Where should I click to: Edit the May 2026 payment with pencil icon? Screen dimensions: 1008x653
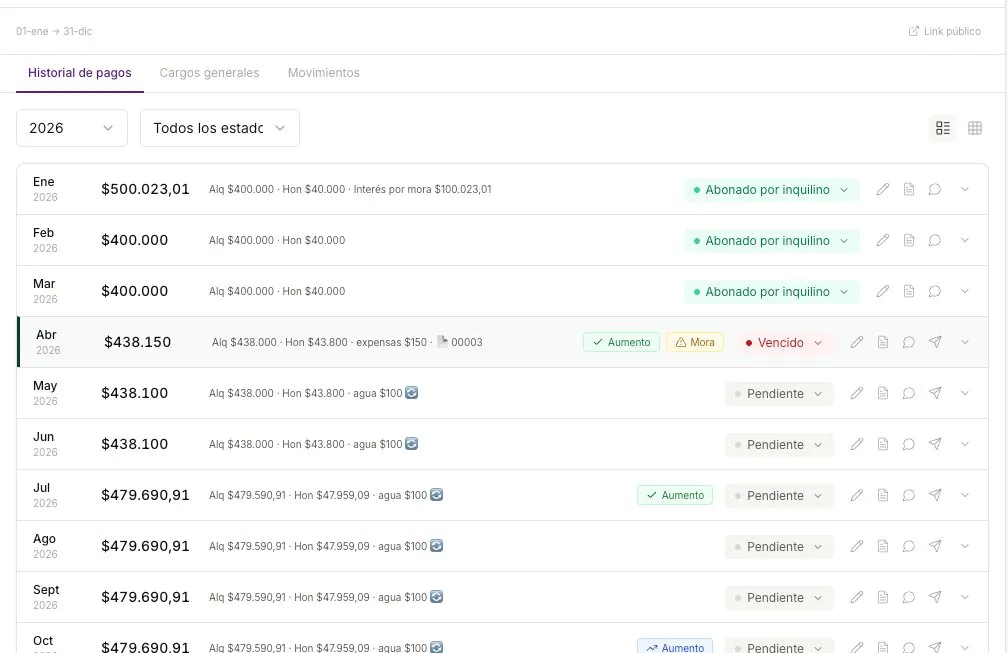pos(856,393)
